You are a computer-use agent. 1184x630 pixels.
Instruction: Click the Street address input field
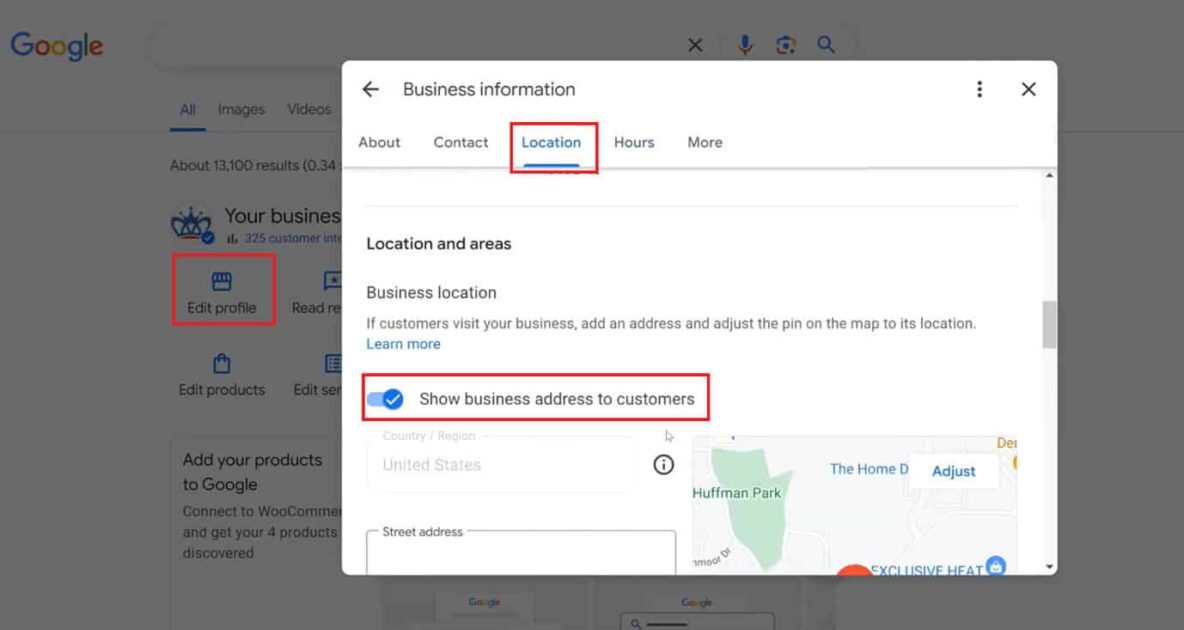(521, 551)
